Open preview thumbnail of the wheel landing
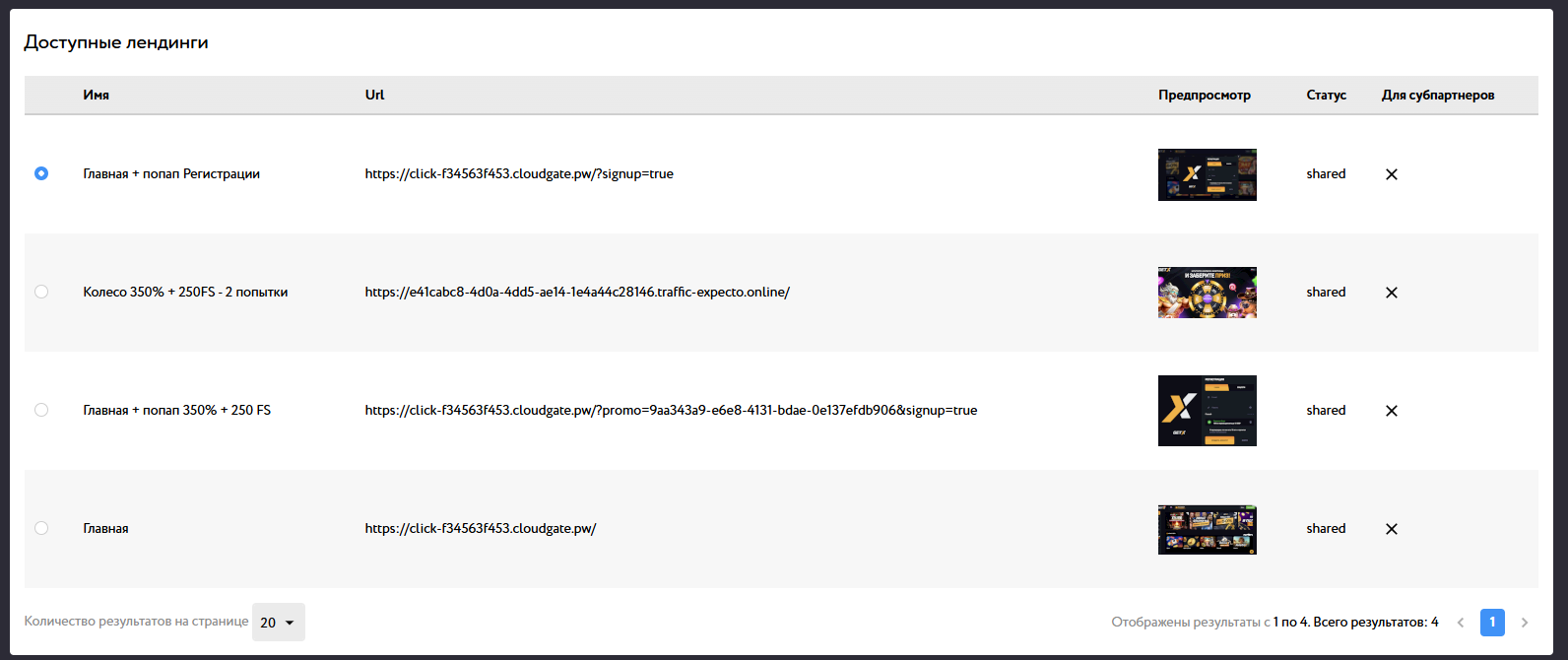The width and height of the screenshot is (1568, 660). [1207, 293]
